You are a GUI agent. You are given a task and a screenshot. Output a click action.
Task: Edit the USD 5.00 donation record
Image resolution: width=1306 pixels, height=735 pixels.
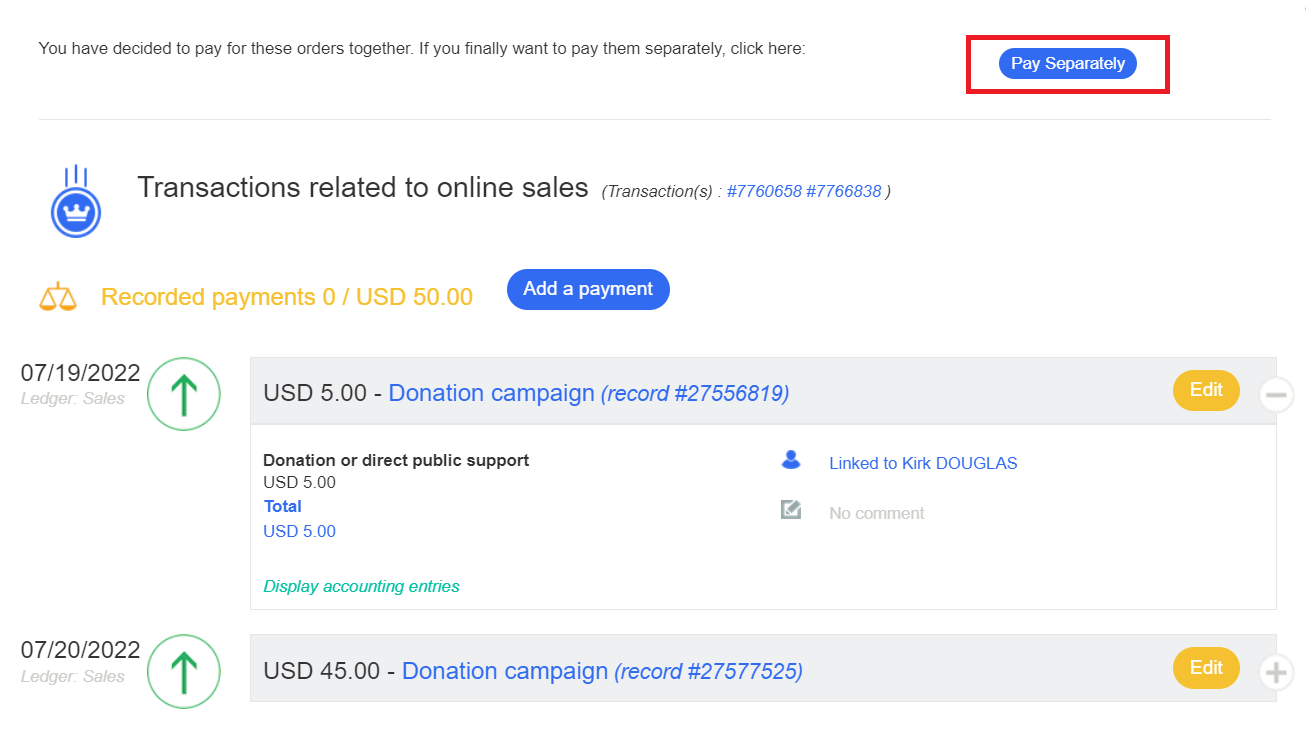coord(1205,391)
